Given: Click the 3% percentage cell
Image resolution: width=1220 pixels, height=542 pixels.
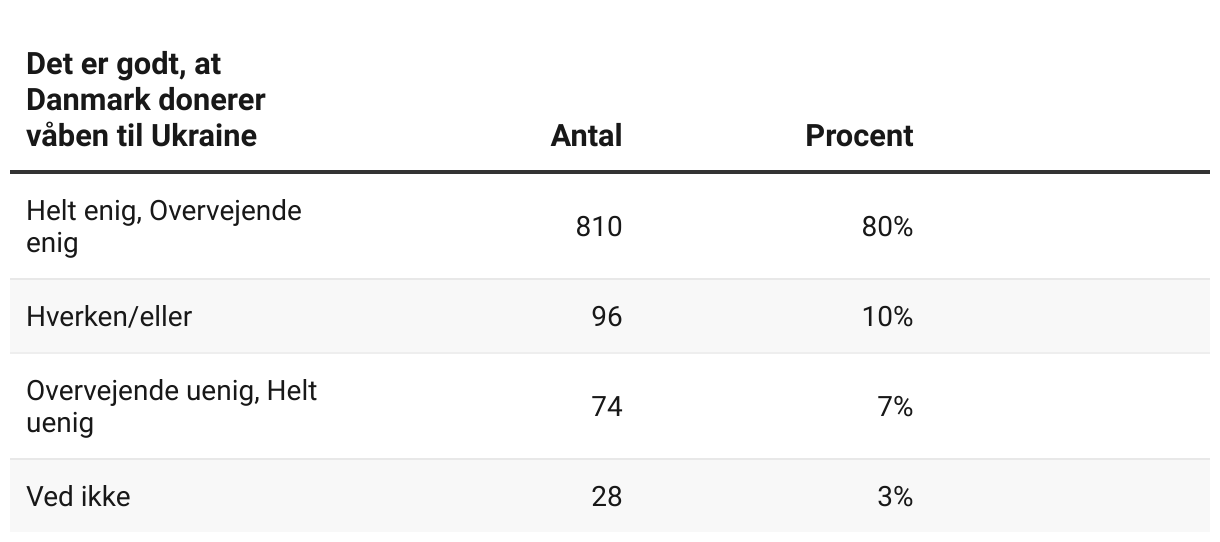Looking at the screenshot, I should coord(896,496).
